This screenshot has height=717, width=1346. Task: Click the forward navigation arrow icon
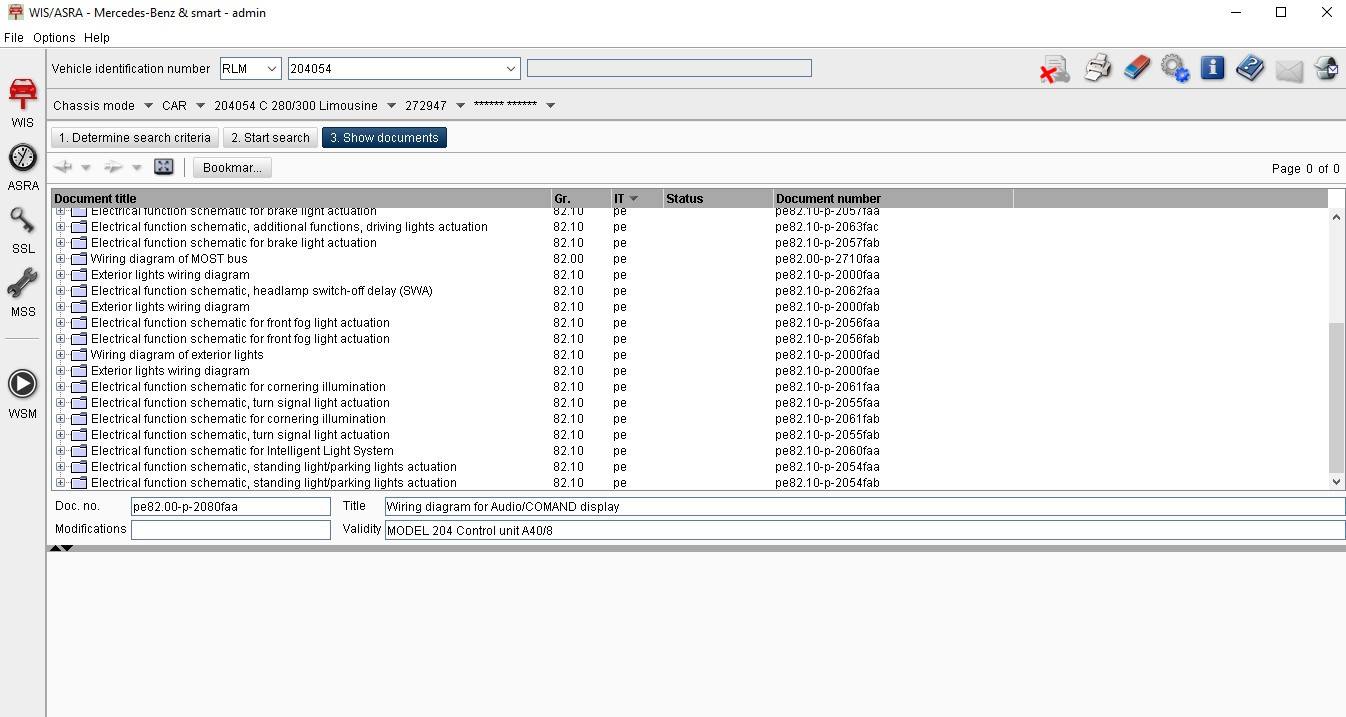113,167
